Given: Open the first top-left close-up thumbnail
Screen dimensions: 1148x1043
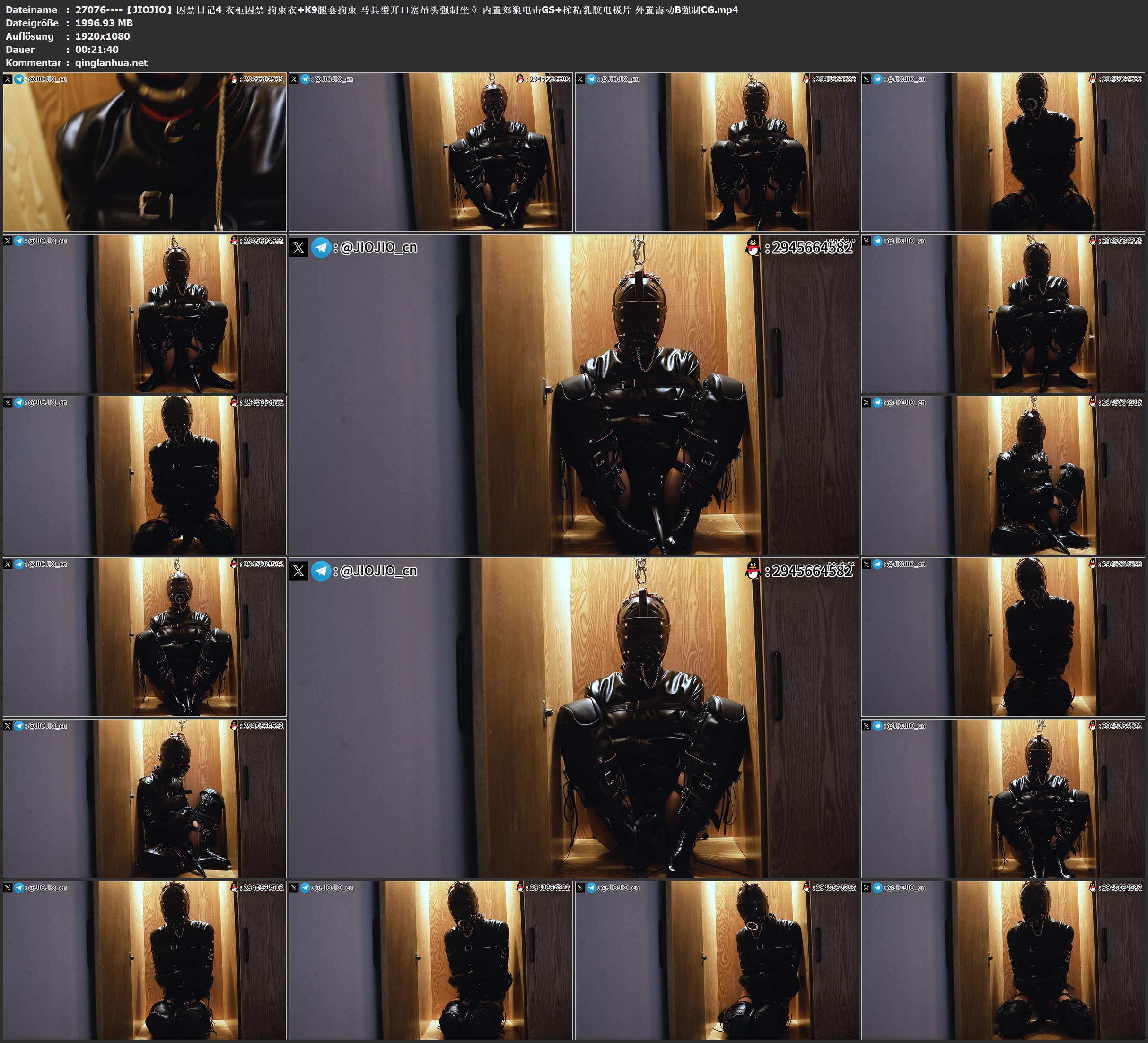Looking at the screenshot, I should pyautogui.click(x=145, y=151).
